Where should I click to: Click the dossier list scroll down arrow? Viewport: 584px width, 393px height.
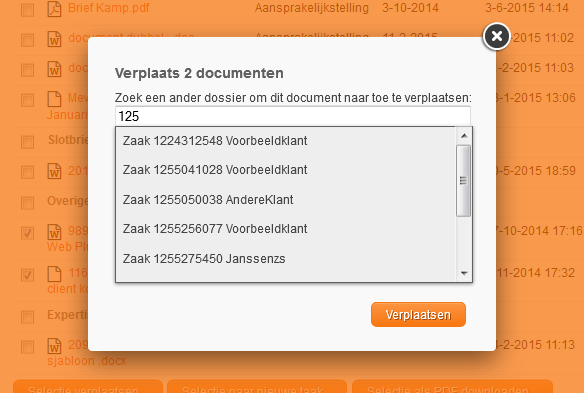pyautogui.click(x=464, y=273)
